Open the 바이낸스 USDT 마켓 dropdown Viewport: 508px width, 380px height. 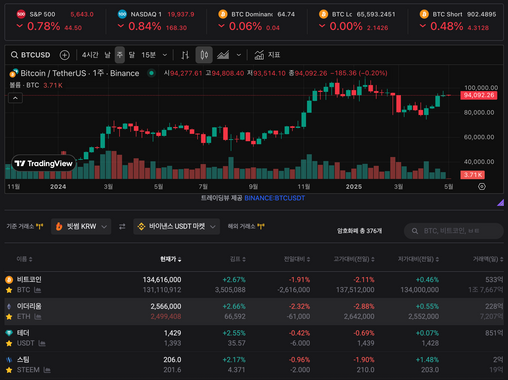176,227
